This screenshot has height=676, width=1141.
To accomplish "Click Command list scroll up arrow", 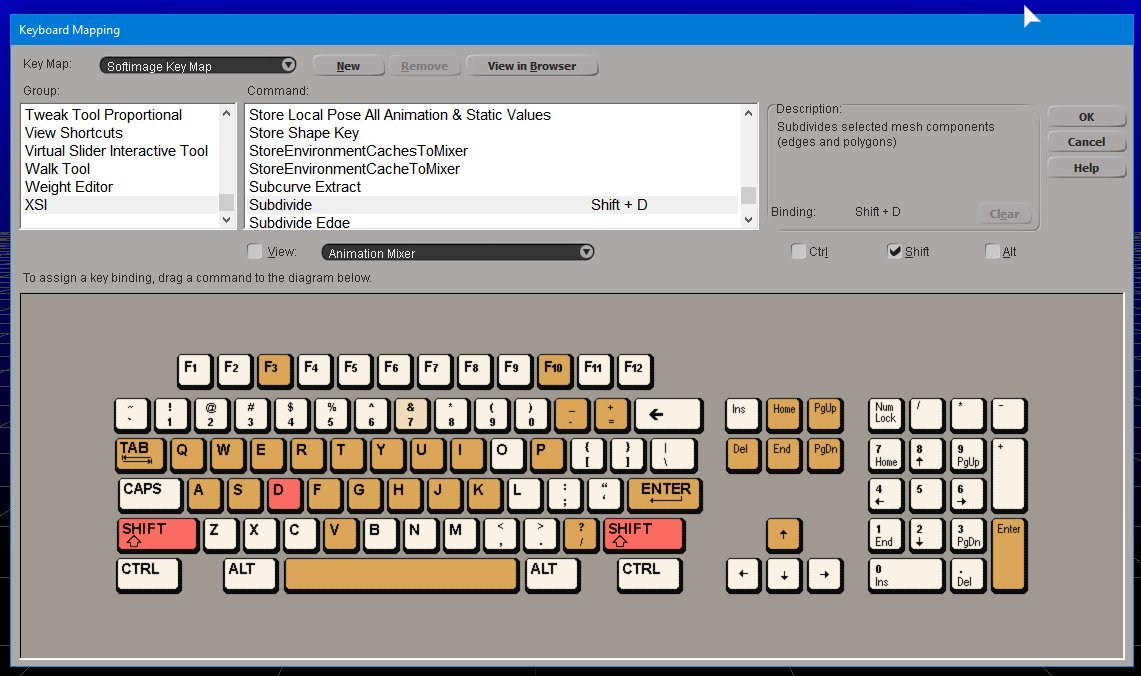I will point(748,114).
